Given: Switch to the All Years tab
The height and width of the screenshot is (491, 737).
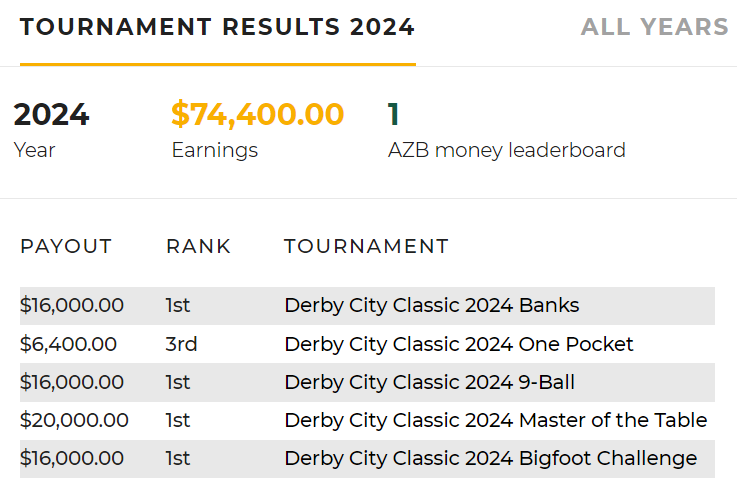Looking at the screenshot, I should 655,27.
